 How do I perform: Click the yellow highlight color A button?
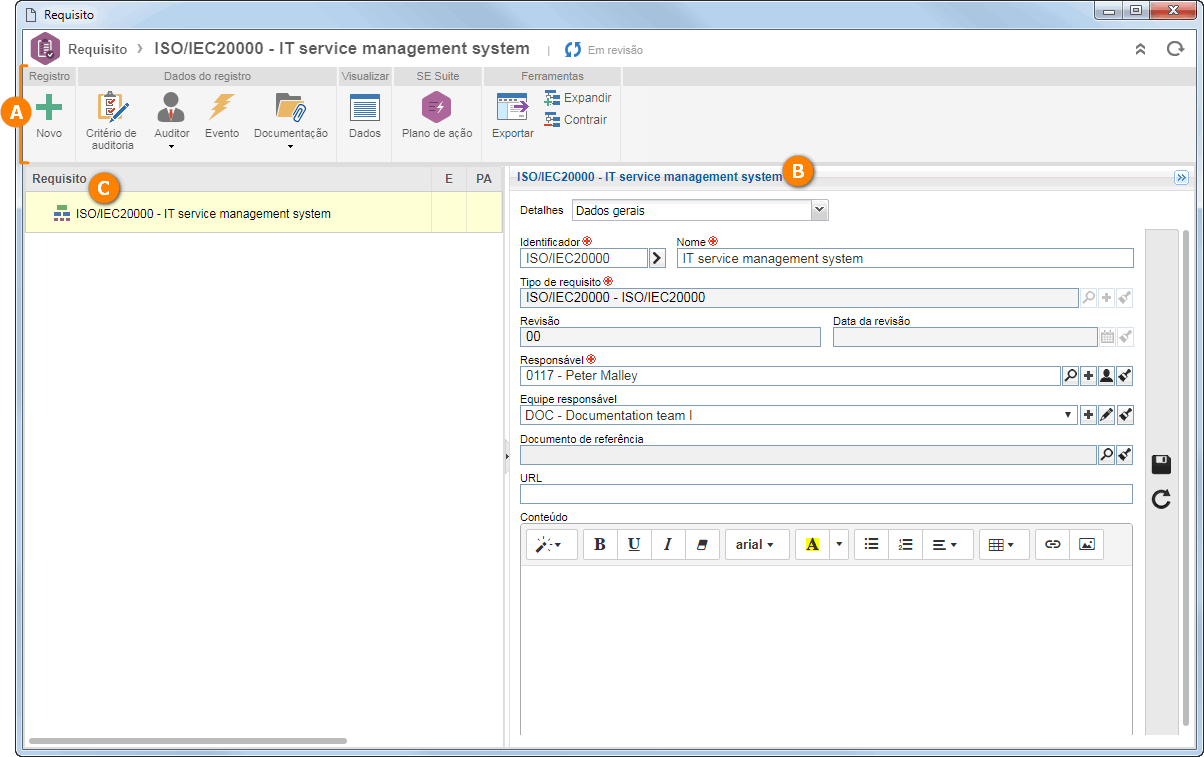point(812,544)
